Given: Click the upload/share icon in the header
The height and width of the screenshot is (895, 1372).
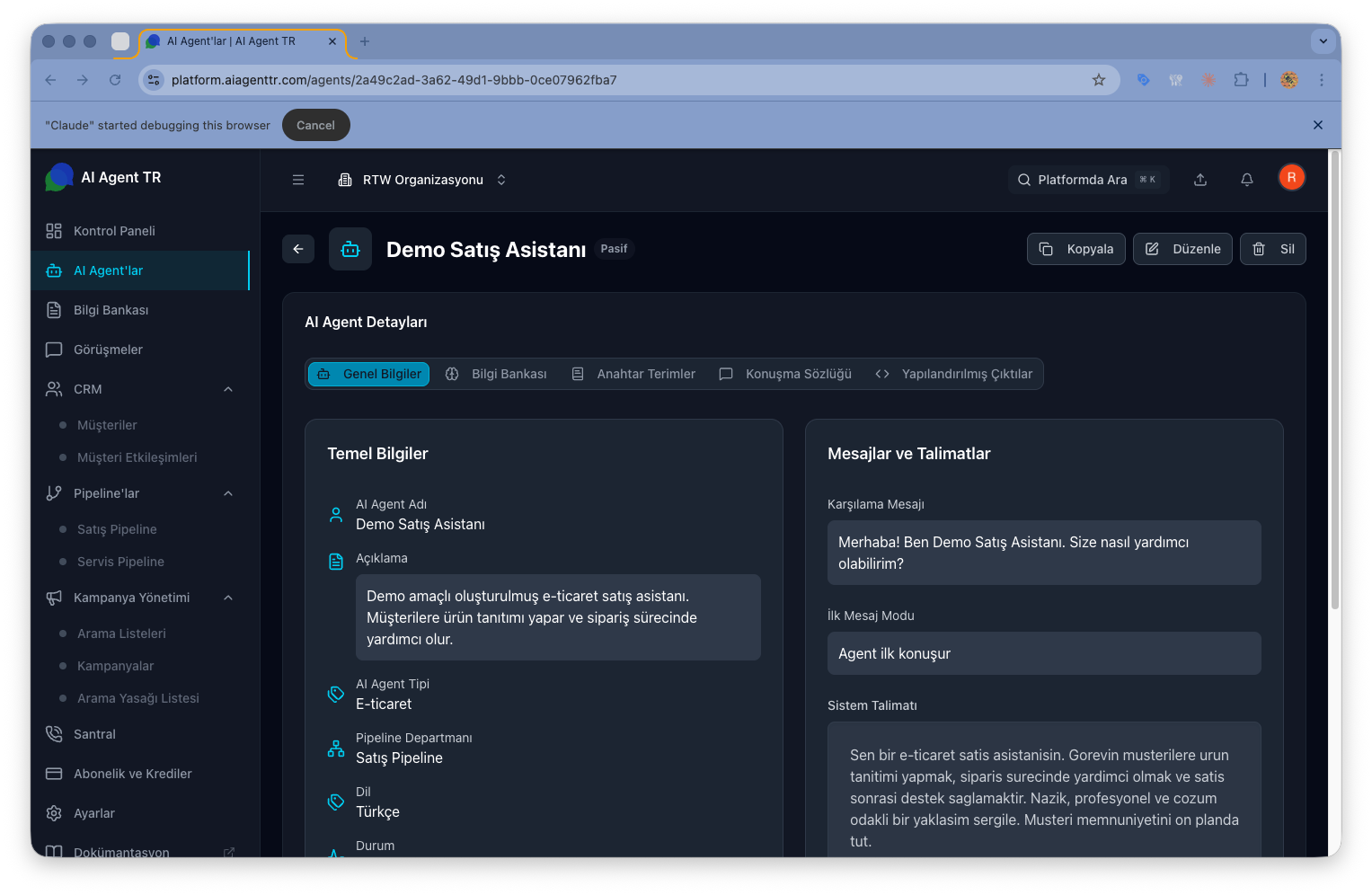Looking at the screenshot, I should pos(1200,180).
